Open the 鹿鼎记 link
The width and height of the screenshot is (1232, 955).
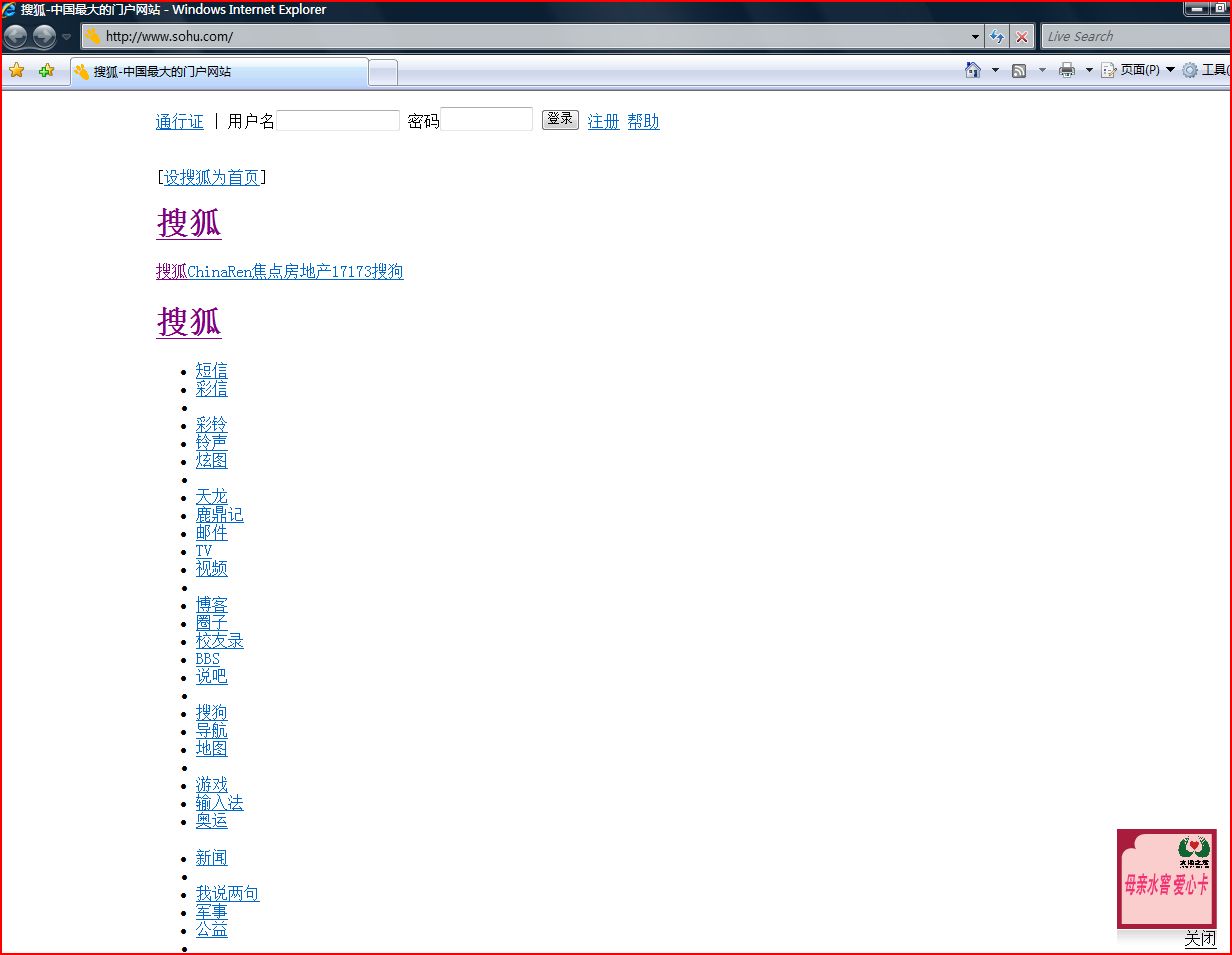(x=220, y=515)
